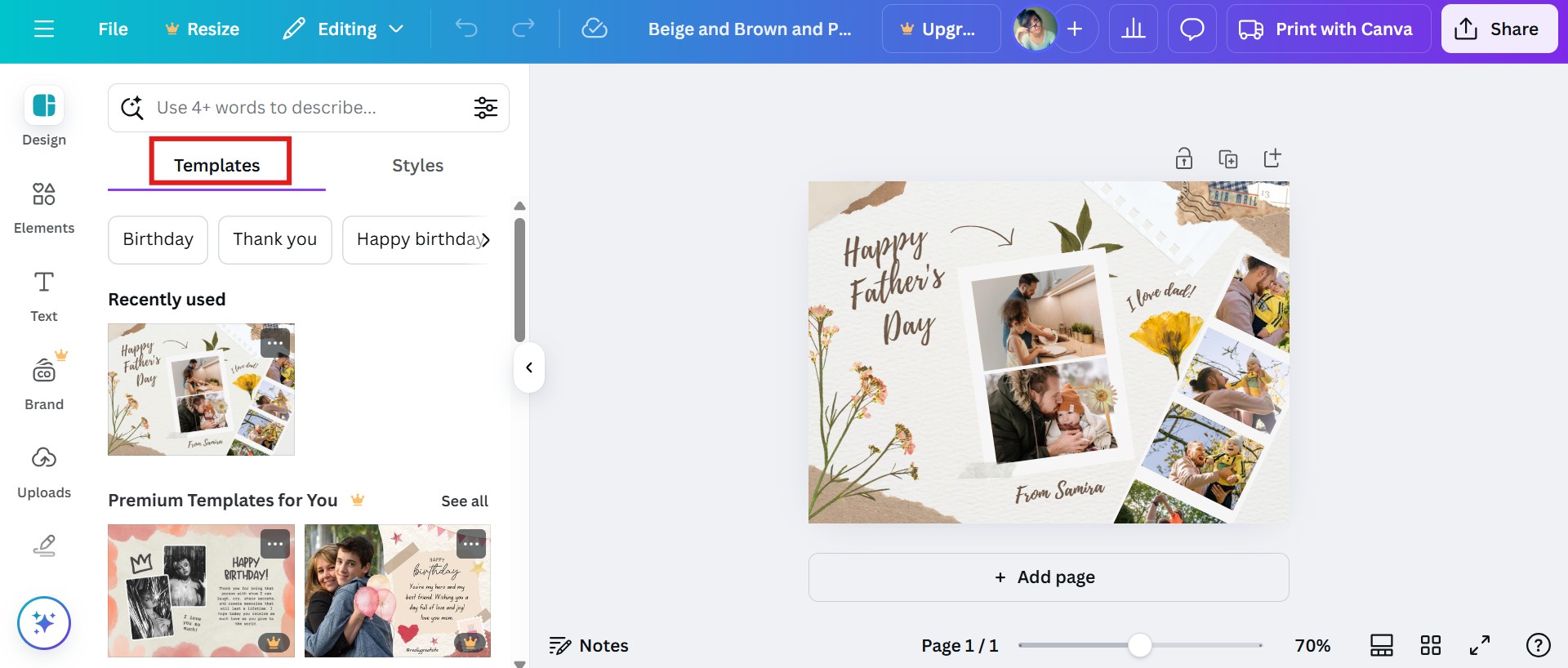Select 'From Samira' text on canvas
This screenshot has height=668, width=1568.
(1059, 491)
